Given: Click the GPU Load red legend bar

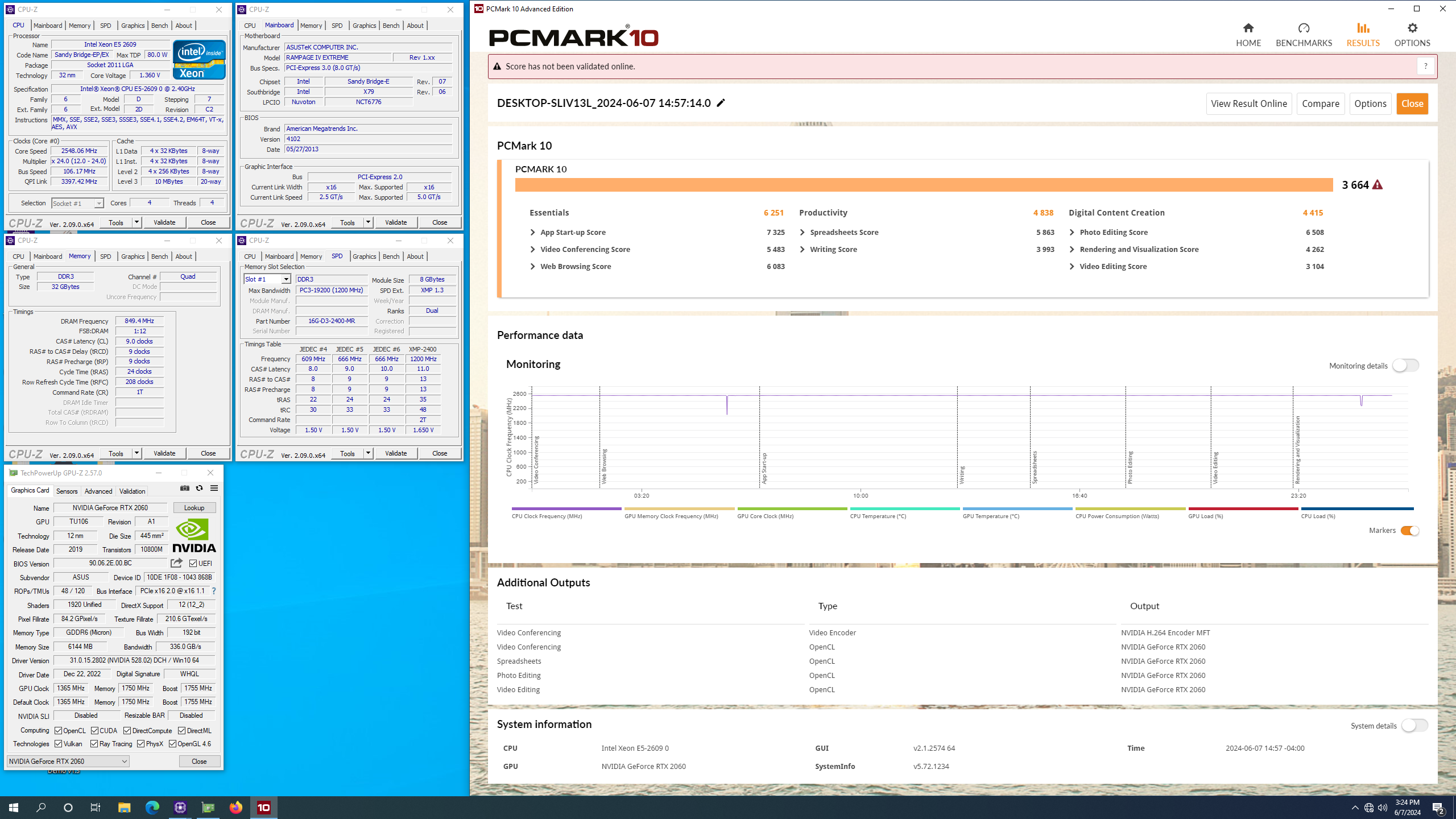Looking at the screenshot, I should pos(1243,508).
